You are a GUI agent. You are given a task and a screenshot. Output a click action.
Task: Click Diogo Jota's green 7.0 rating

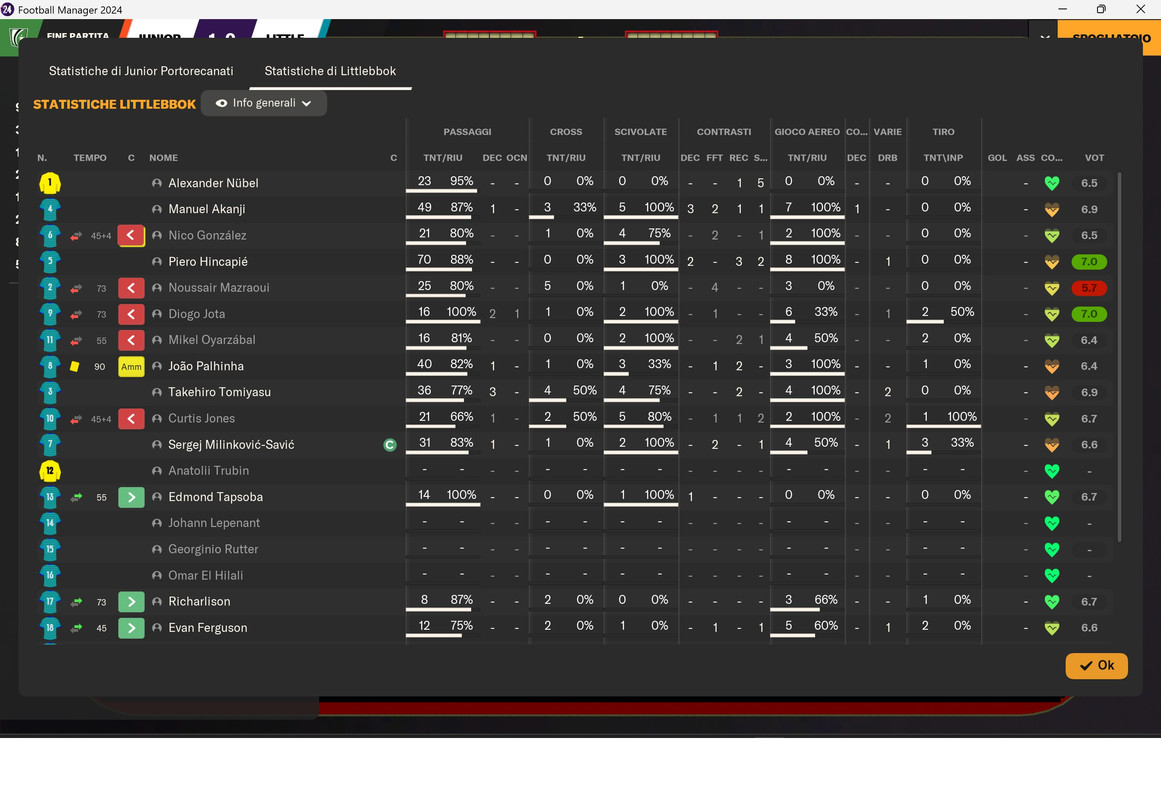(x=1088, y=314)
